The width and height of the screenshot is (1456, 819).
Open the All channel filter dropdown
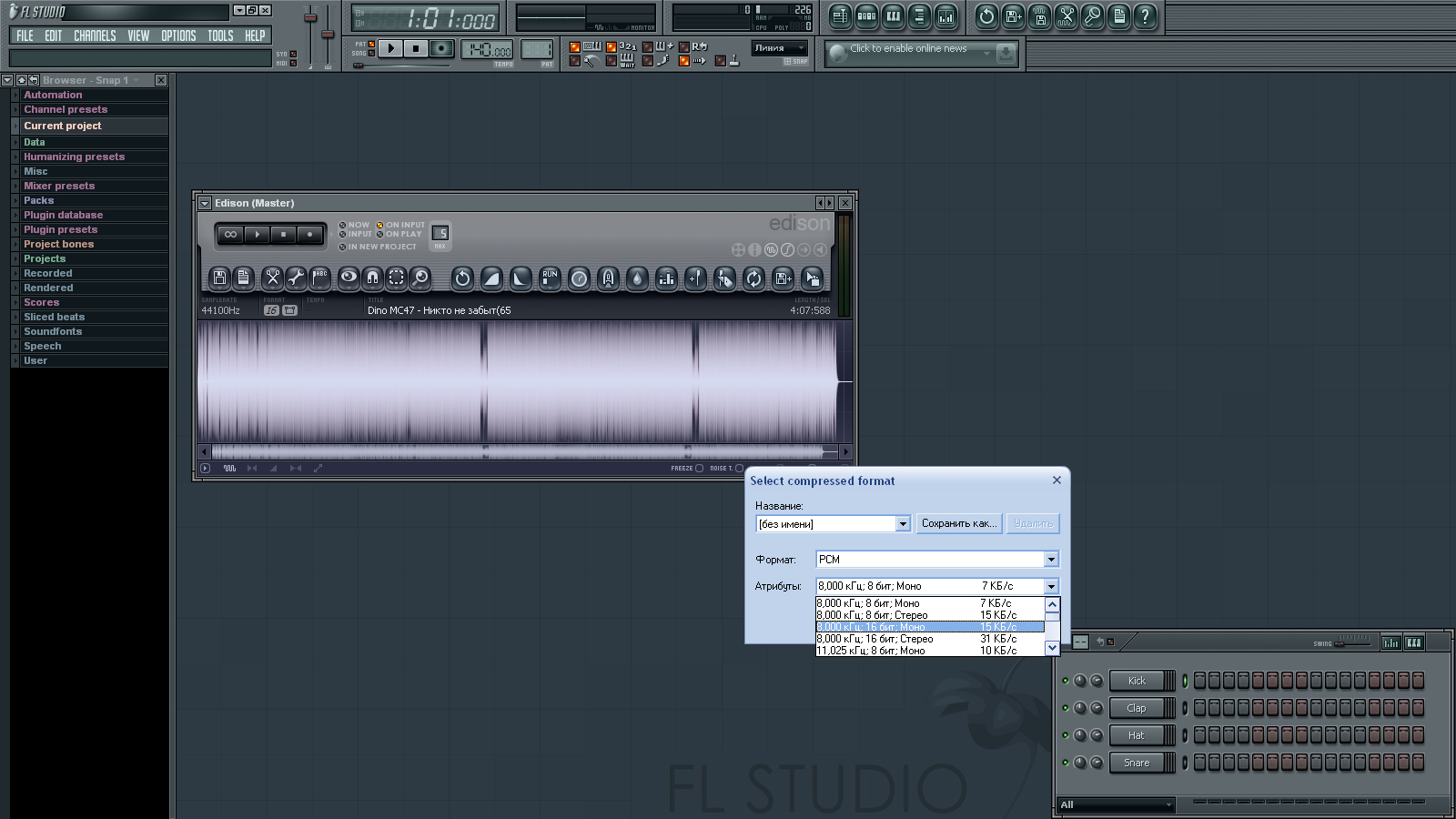[x=1116, y=804]
